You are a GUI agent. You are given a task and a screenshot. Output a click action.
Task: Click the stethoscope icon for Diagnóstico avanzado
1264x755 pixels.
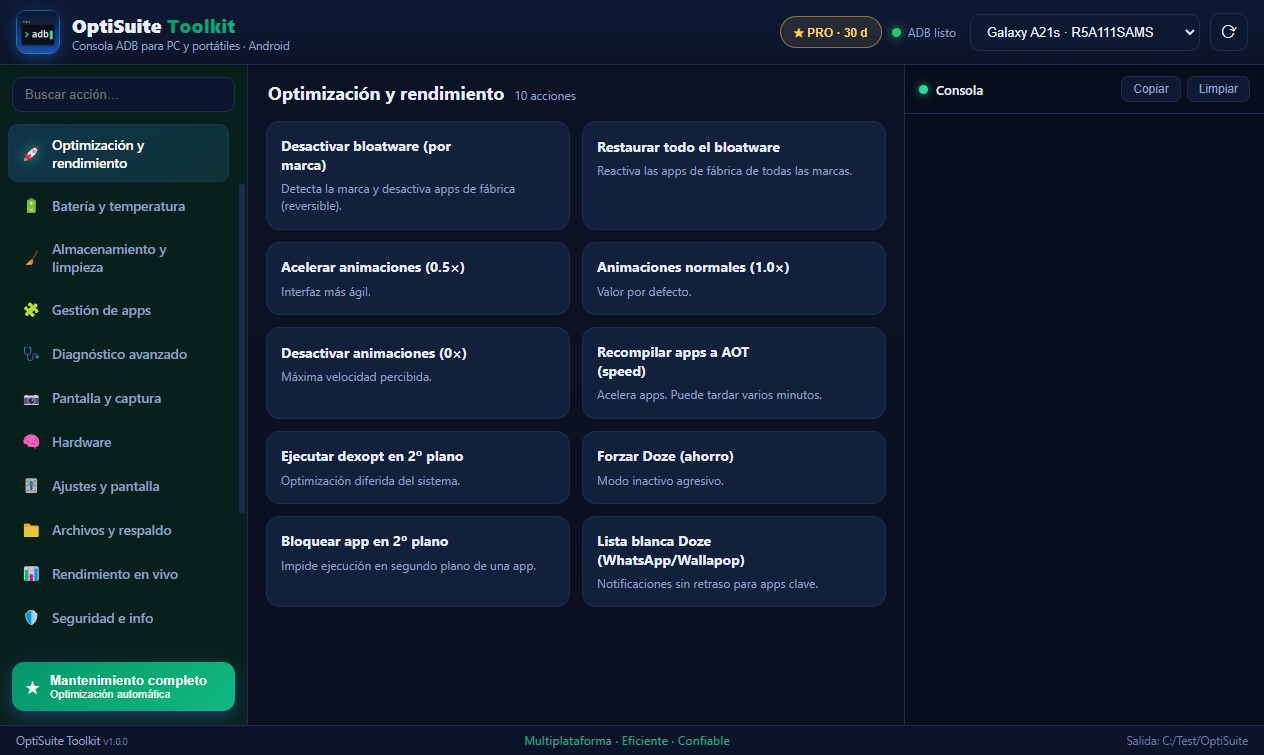(31, 354)
